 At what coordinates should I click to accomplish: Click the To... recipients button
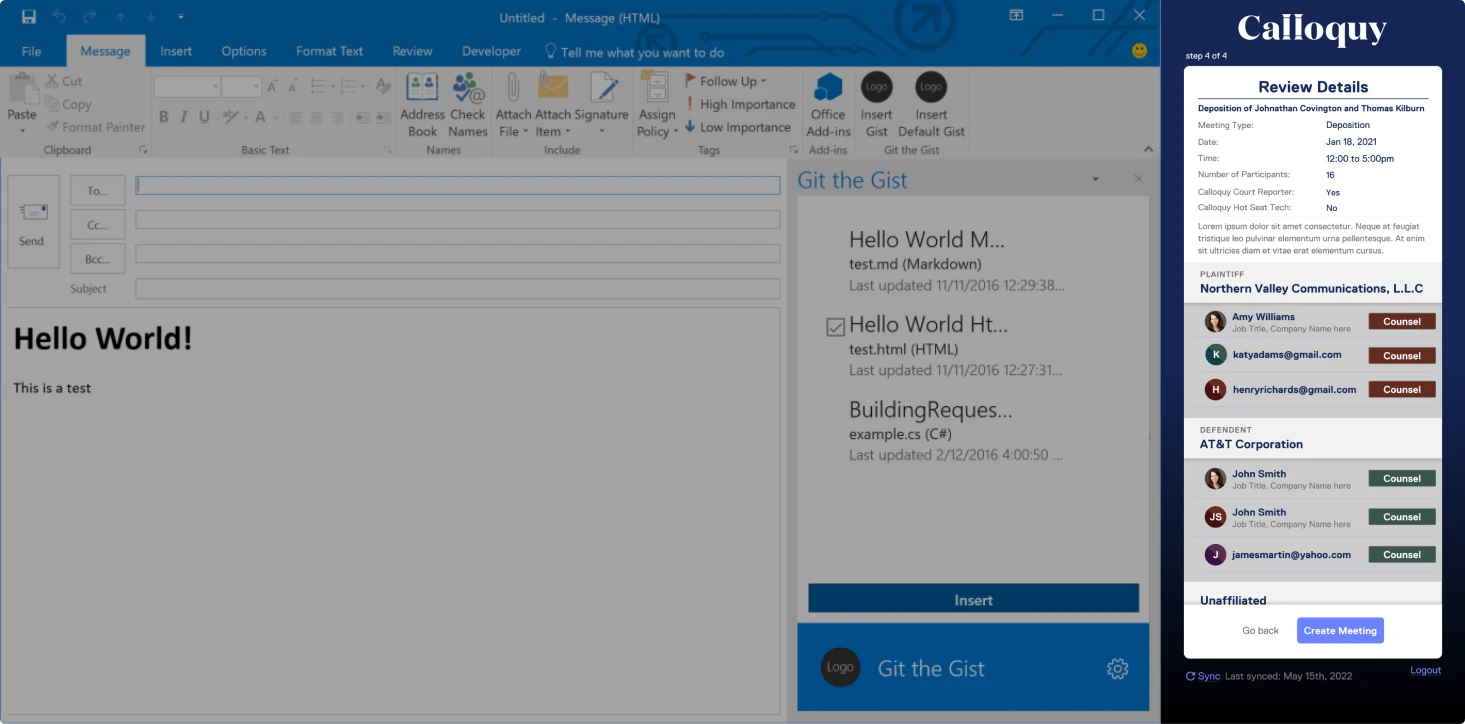coord(97,191)
